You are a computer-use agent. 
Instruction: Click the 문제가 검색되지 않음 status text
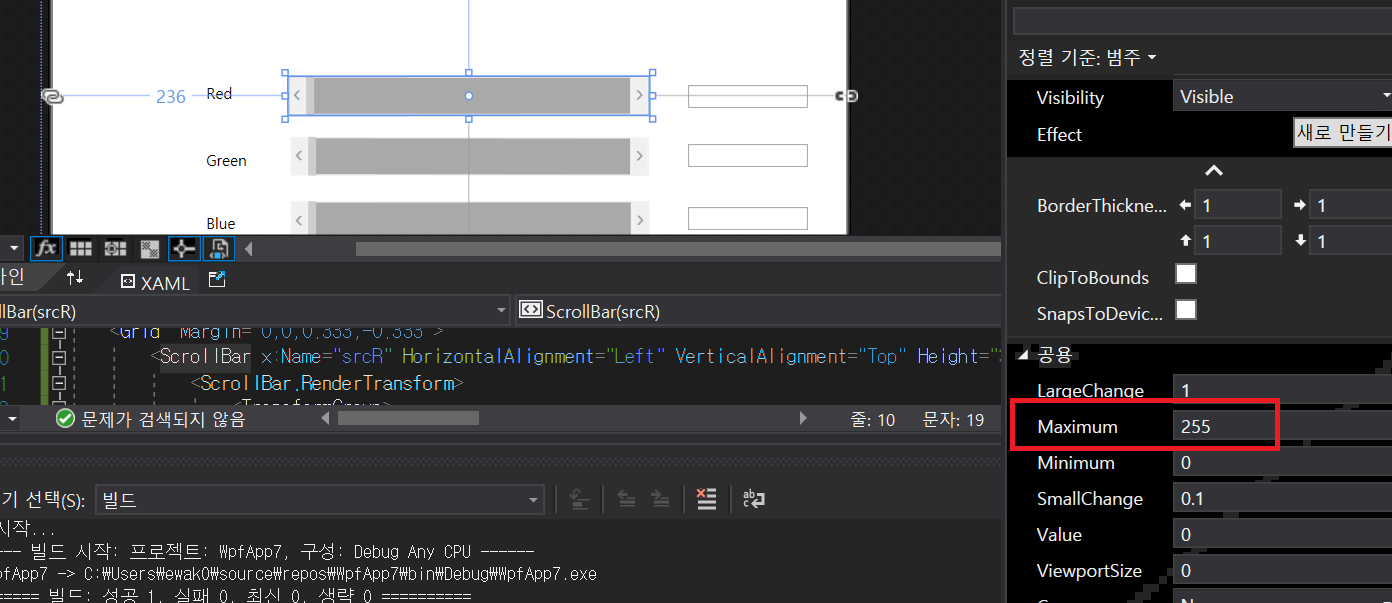(x=163, y=419)
